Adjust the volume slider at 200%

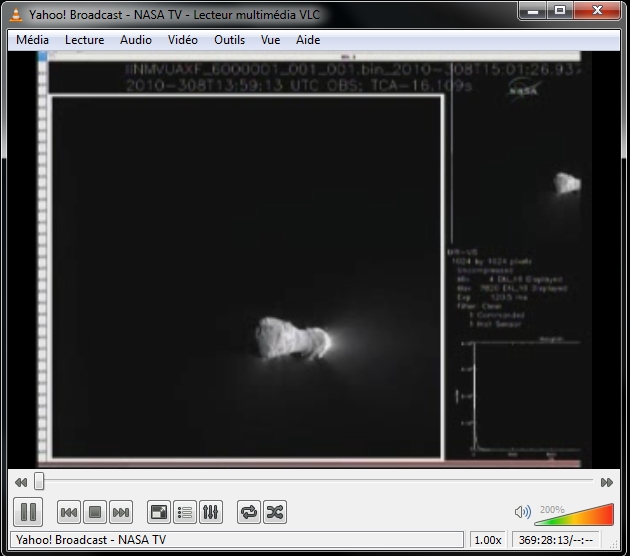coord(574,514)
